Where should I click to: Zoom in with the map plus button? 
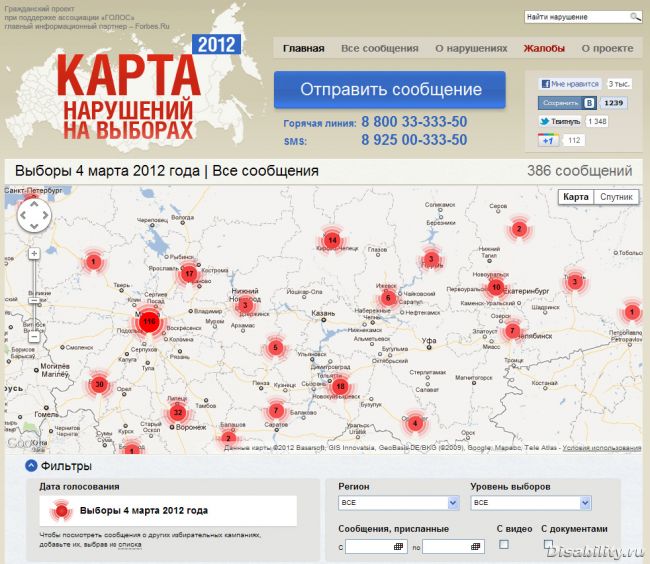pos(34,253)
